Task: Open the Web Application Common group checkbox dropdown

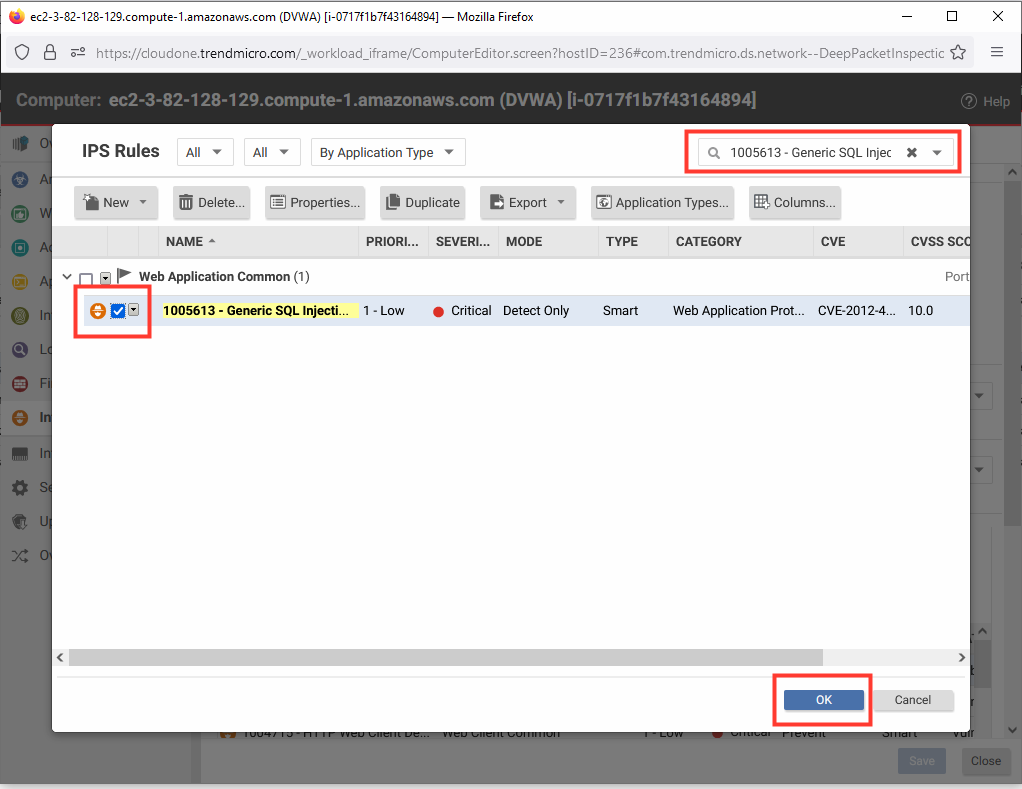Action: click(x=105, y=279)
